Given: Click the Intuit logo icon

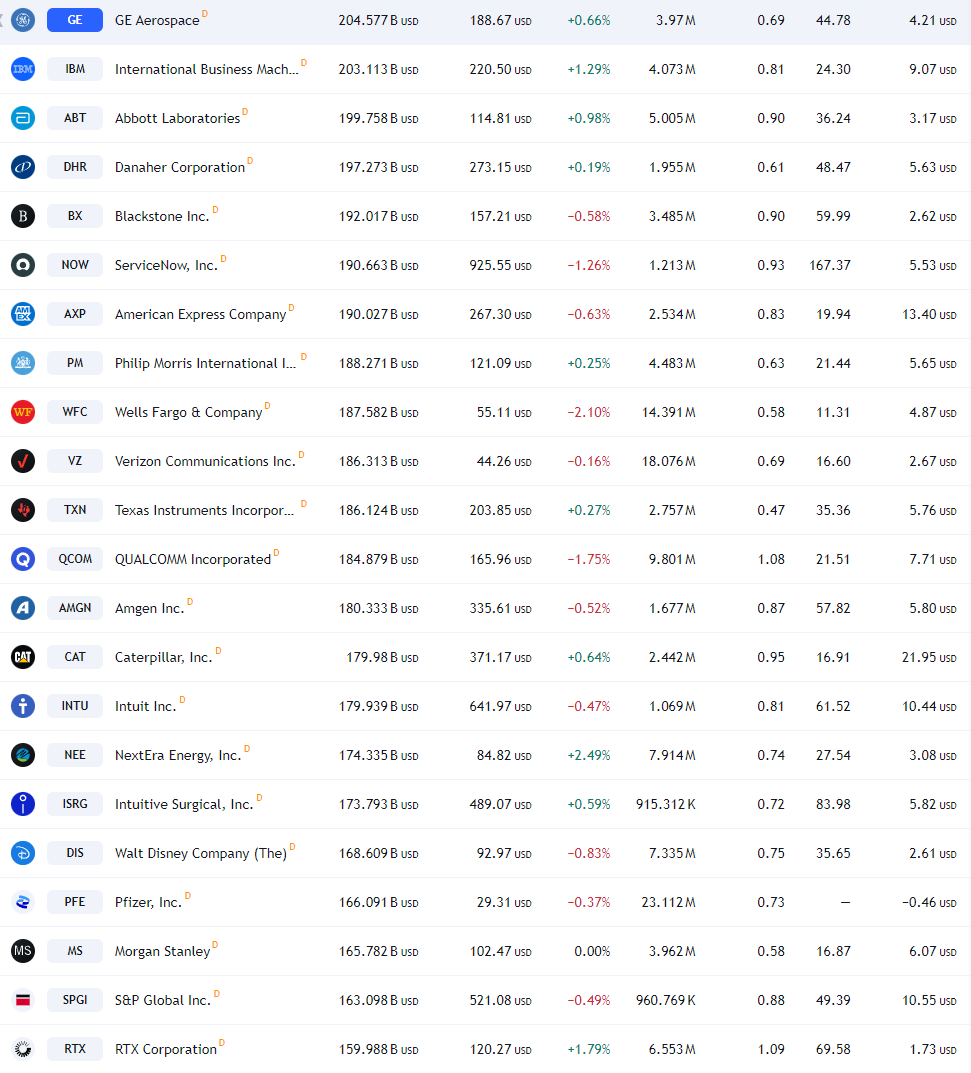Looking at the screenshot, I should (23, 706).
